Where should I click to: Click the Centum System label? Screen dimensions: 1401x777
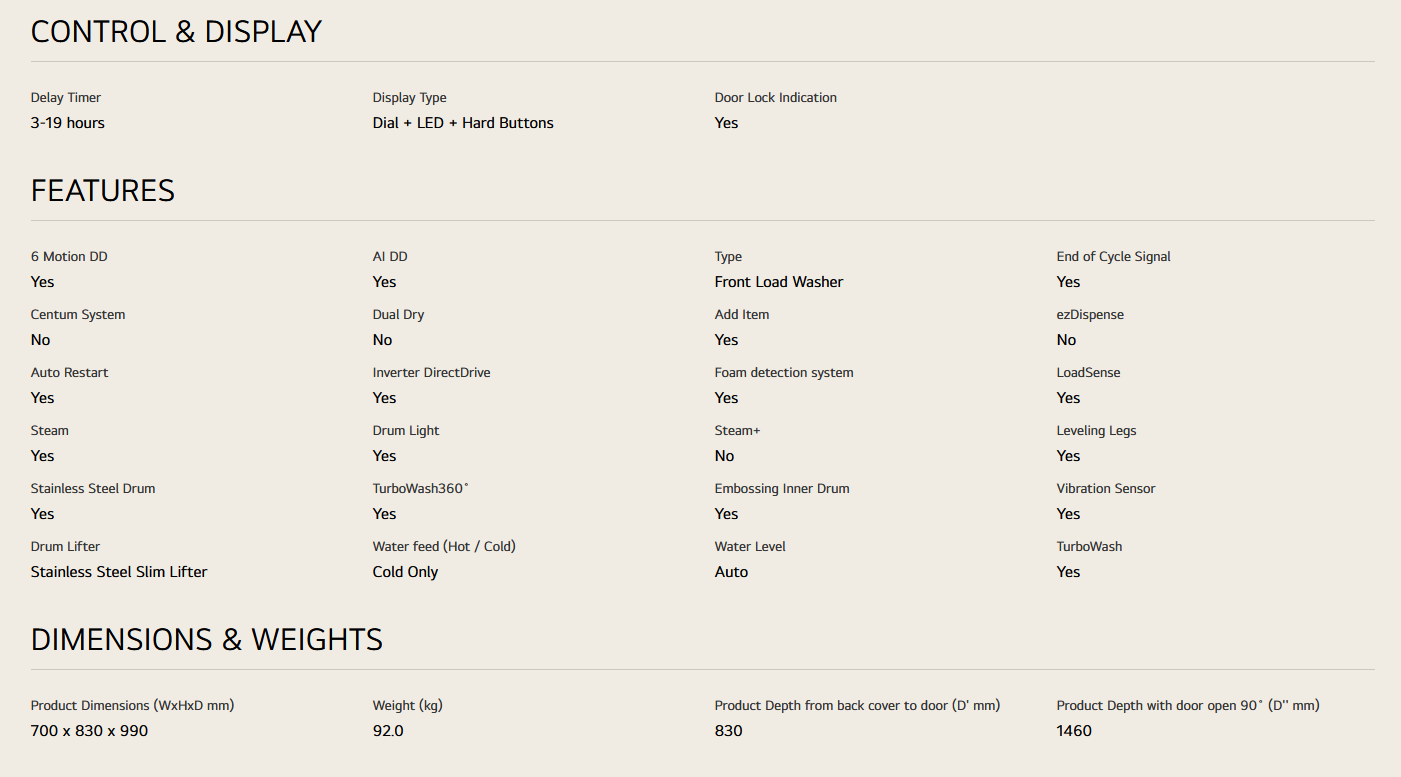(x=78, y=315)
